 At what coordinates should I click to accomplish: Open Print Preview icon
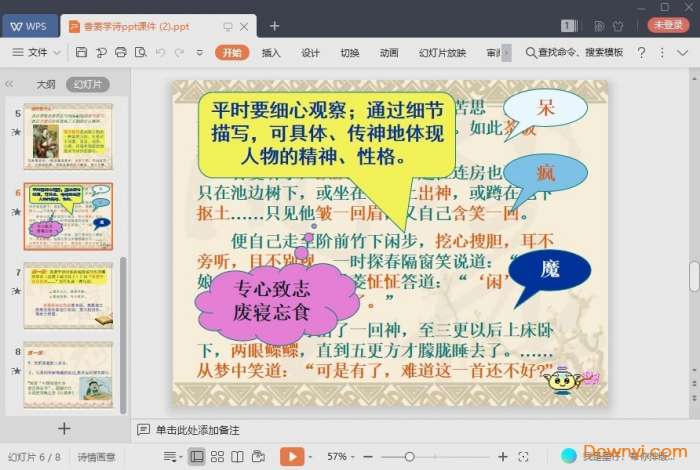(141, 53)
